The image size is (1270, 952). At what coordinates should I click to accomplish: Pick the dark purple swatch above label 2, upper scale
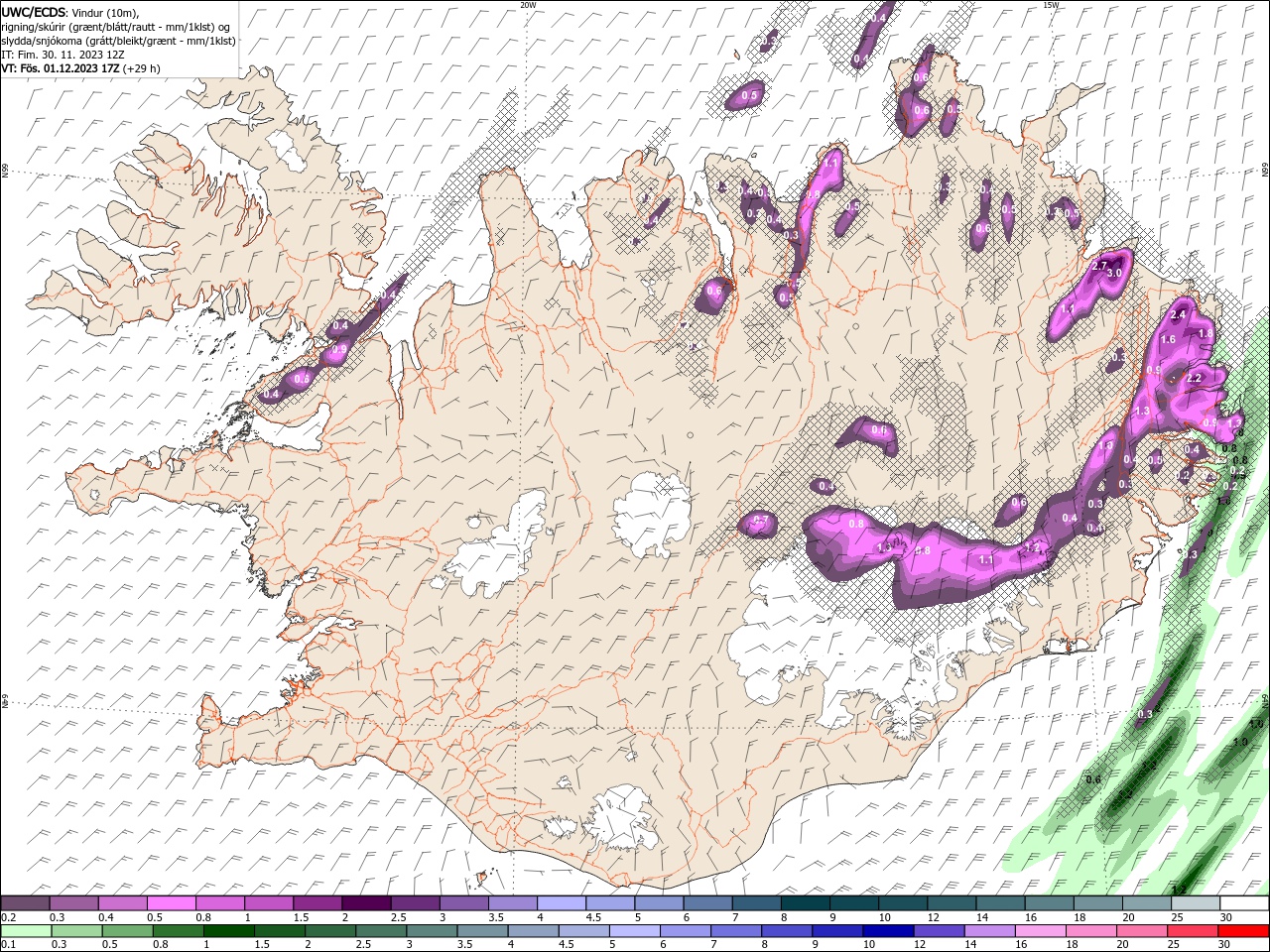(365, 903)
